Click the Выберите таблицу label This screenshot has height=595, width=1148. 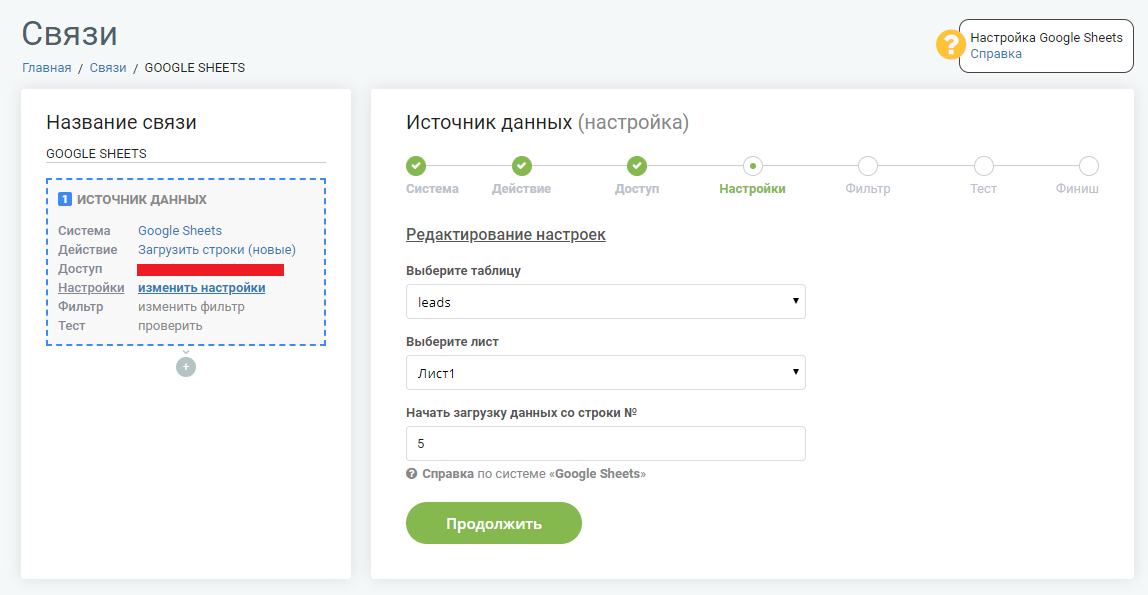click(x=463, y=271)
